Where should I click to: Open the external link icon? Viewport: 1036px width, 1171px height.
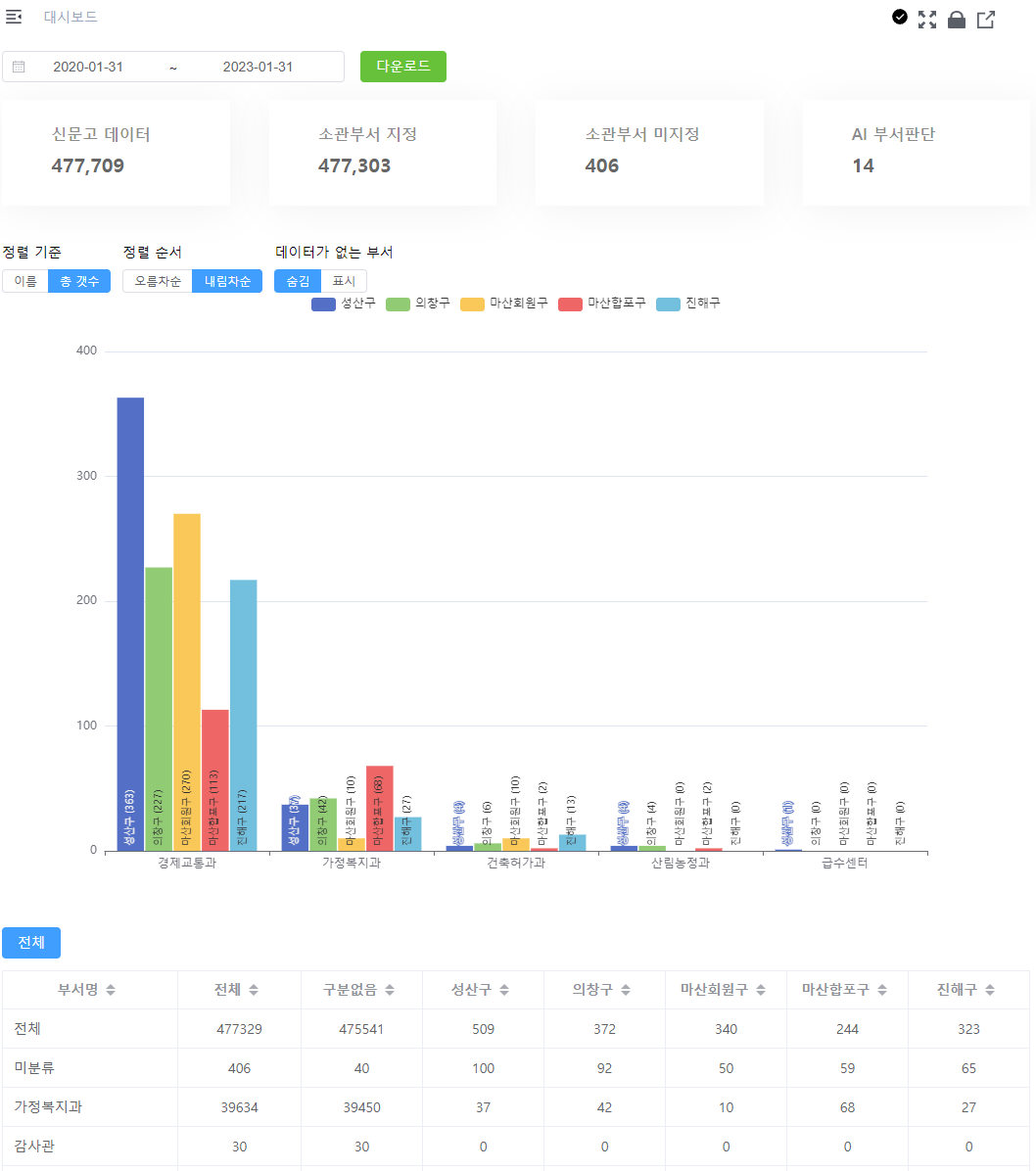pyautogui.click(x=986, y=19)
